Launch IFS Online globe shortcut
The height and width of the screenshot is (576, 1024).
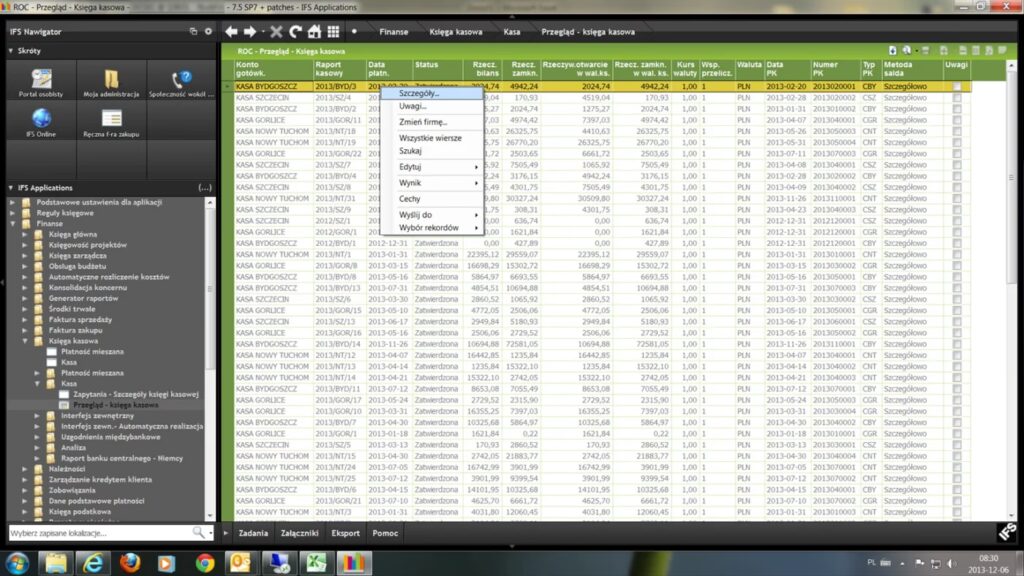tap(41, 122)
